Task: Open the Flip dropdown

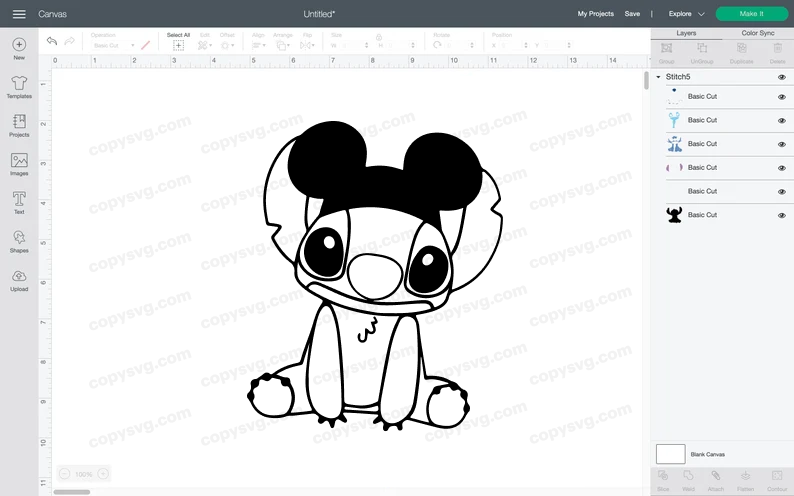Action: 307,46
